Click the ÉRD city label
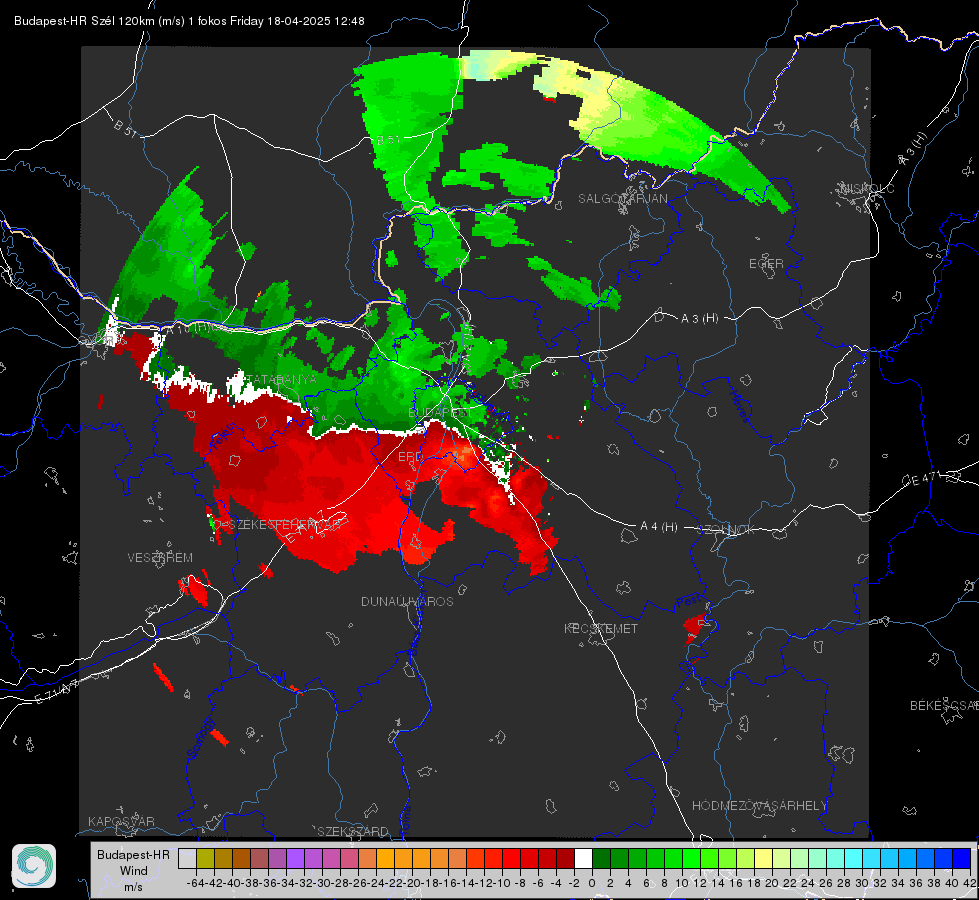Screen dimensions: 979x900 click(410, 457)
